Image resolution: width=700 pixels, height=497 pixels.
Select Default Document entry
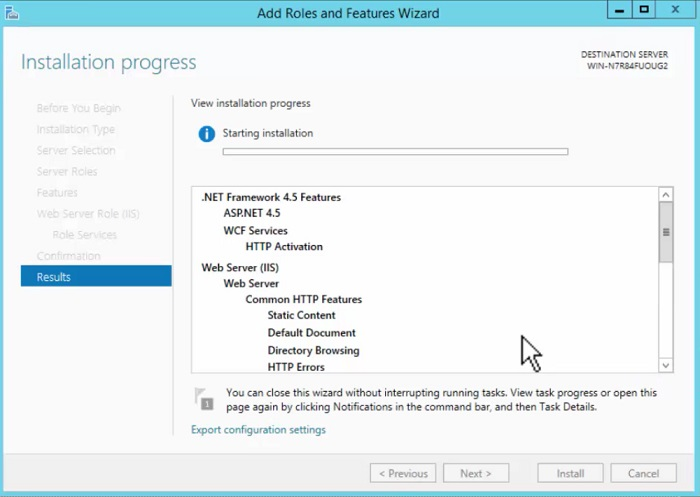pyautogui.click(x=312, y=333)
